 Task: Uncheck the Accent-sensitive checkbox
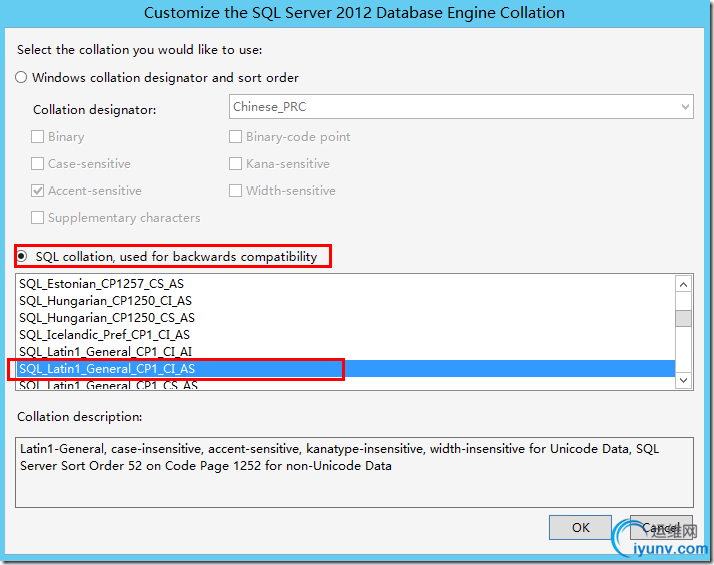click(x=37, y=190)
